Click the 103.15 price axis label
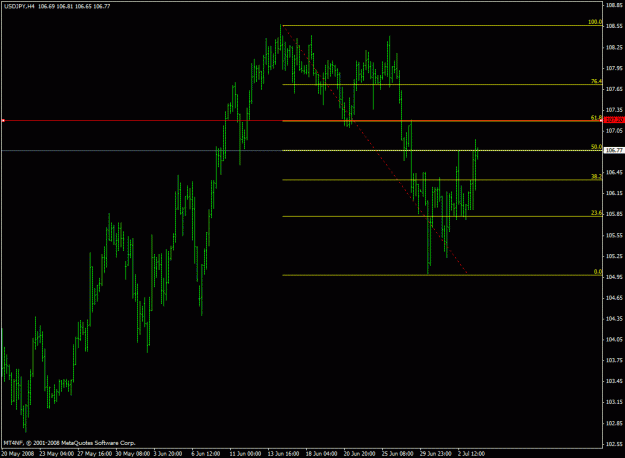 coord(614,402)
